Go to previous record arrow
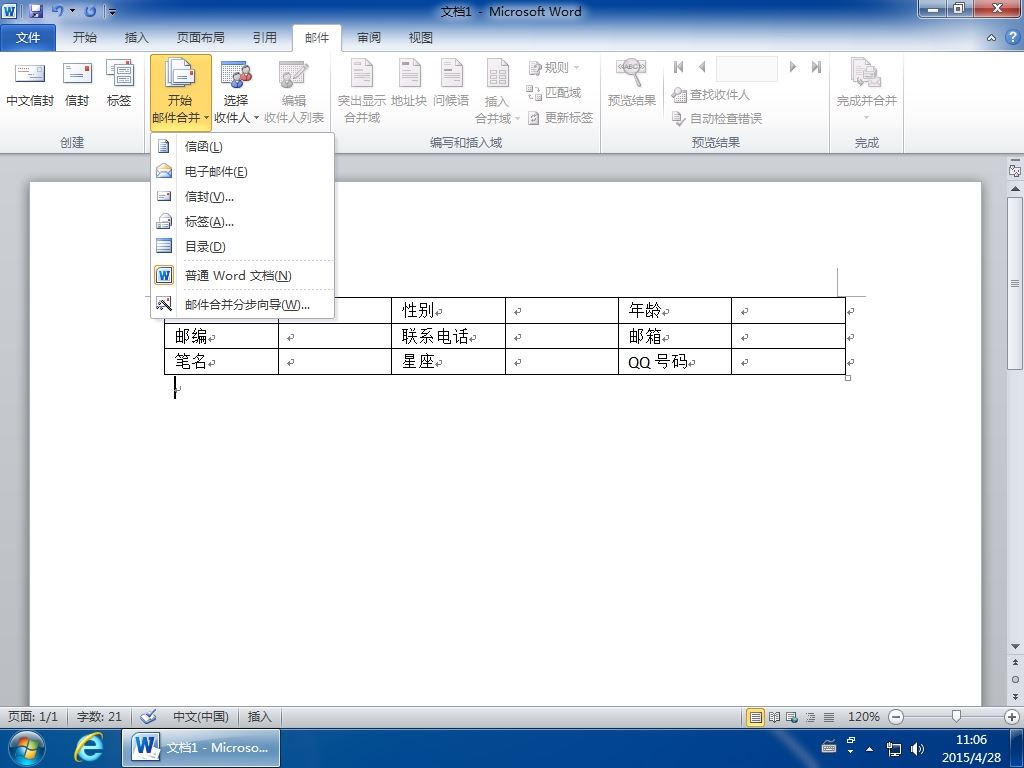The height and width of the screenshot is (768, 1024). (702, 67)
